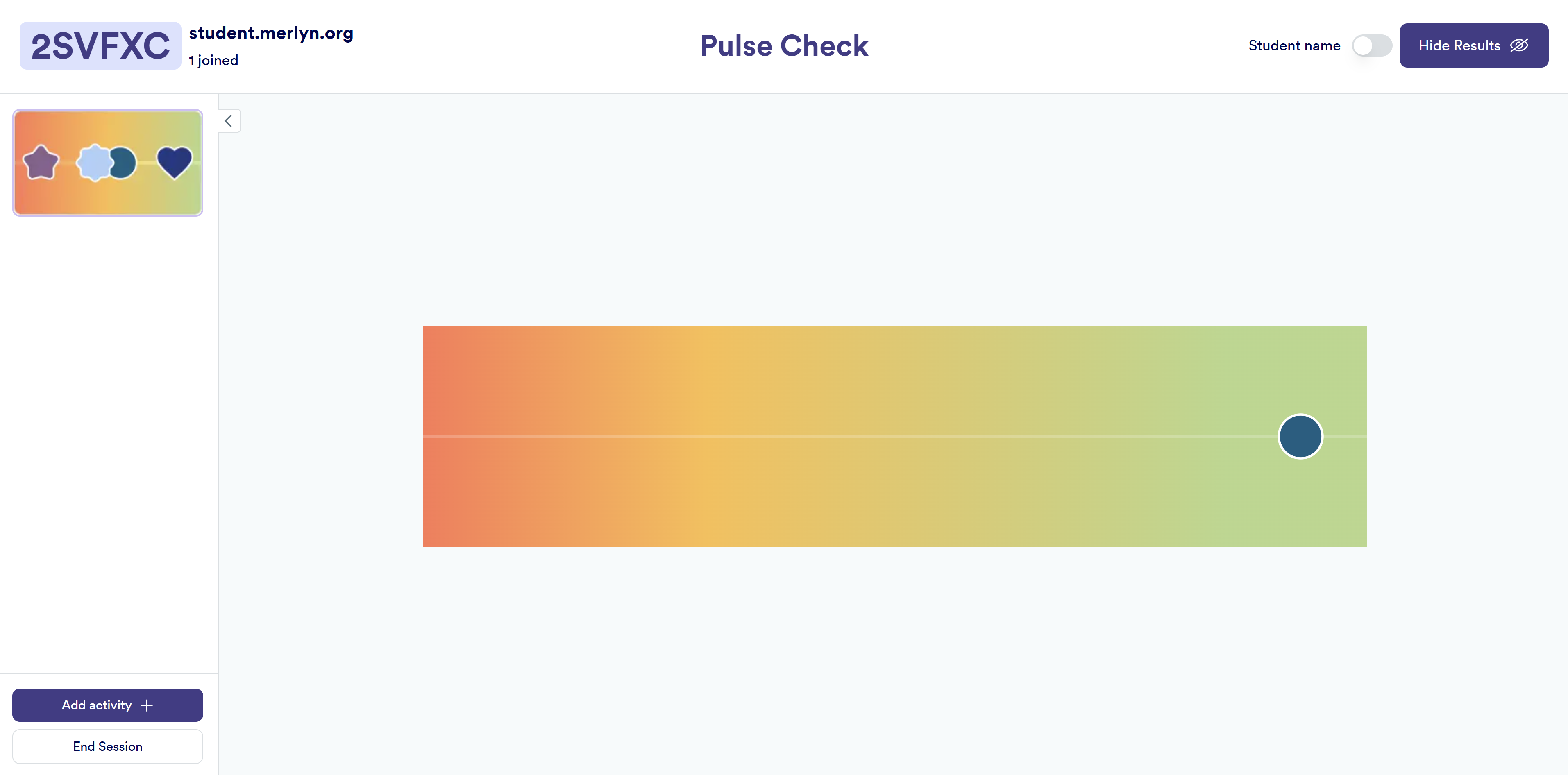Image resolution: width=1568 pixels, height=775 pixels.
Task: Click the purple star shape in the thumbnail
Action: pyautogui.click(x=41, y=163)
